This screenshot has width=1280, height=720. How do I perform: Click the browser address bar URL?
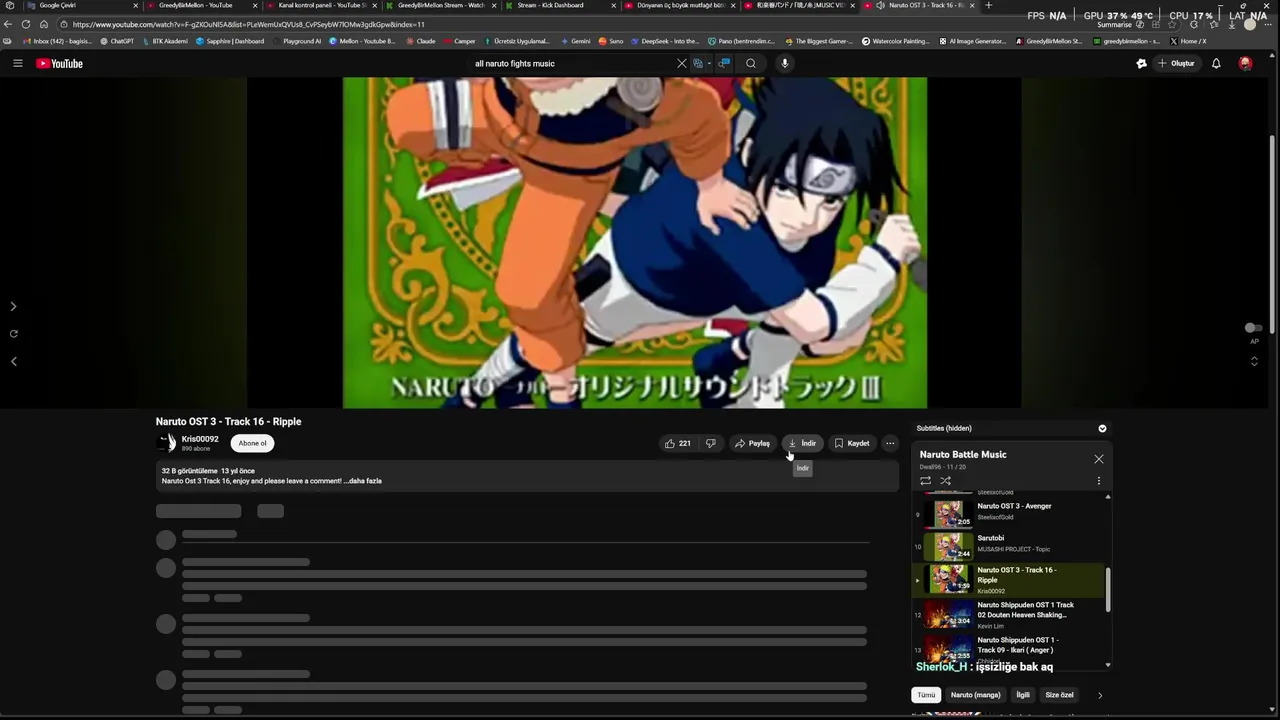click(x=248, y=24)
